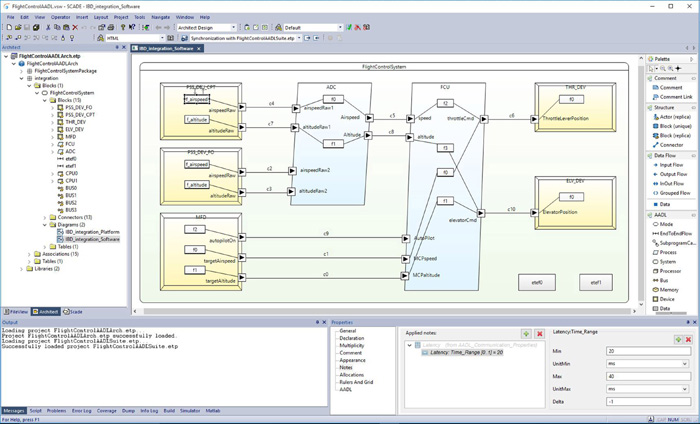
Task: Open the HTML format dropdown
Action: pyautogui.click(x=162, y=38)
